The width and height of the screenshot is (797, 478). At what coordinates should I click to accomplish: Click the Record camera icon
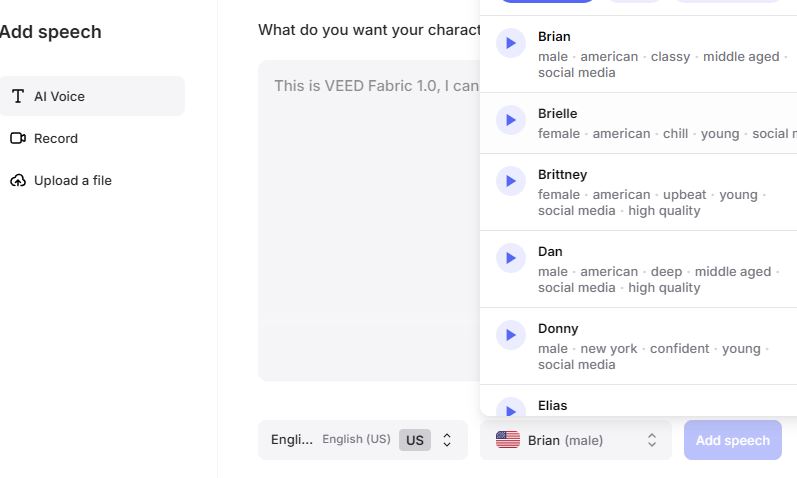[x=18, y=138]
